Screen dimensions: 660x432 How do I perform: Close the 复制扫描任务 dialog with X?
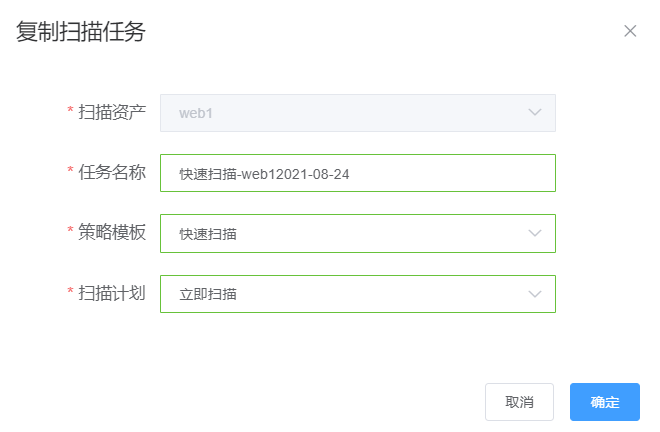point(630,31)
